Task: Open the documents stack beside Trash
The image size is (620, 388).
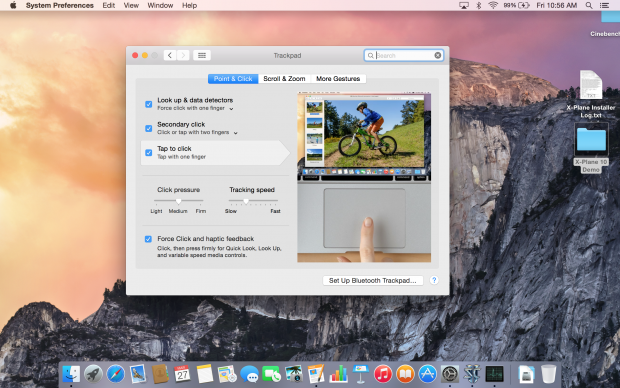Action: coord(526,374)
